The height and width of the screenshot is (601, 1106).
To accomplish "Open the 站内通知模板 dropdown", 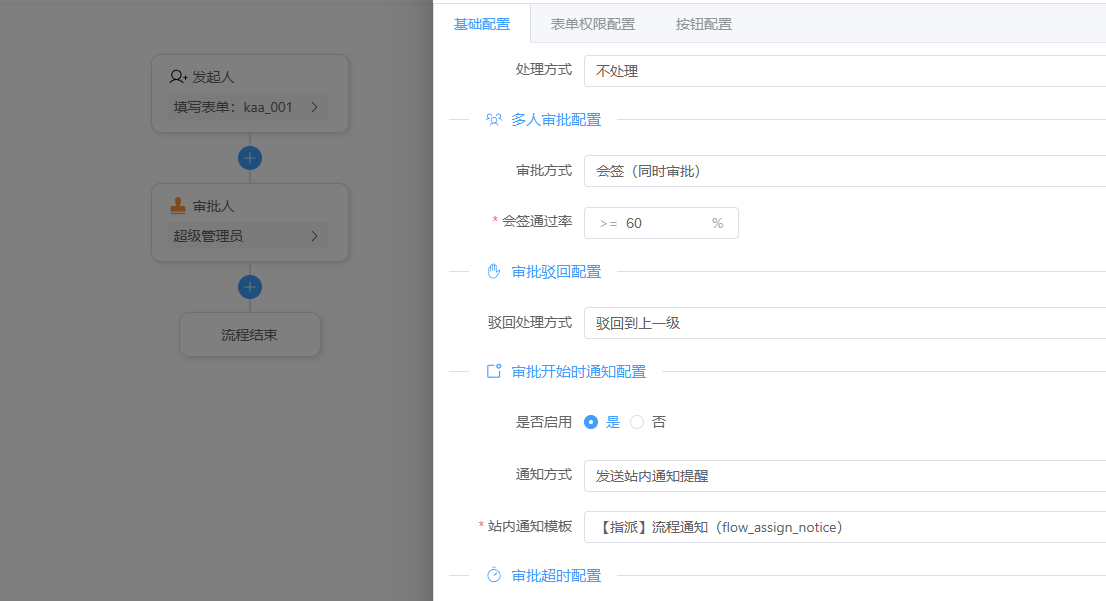I will (844, 527).
